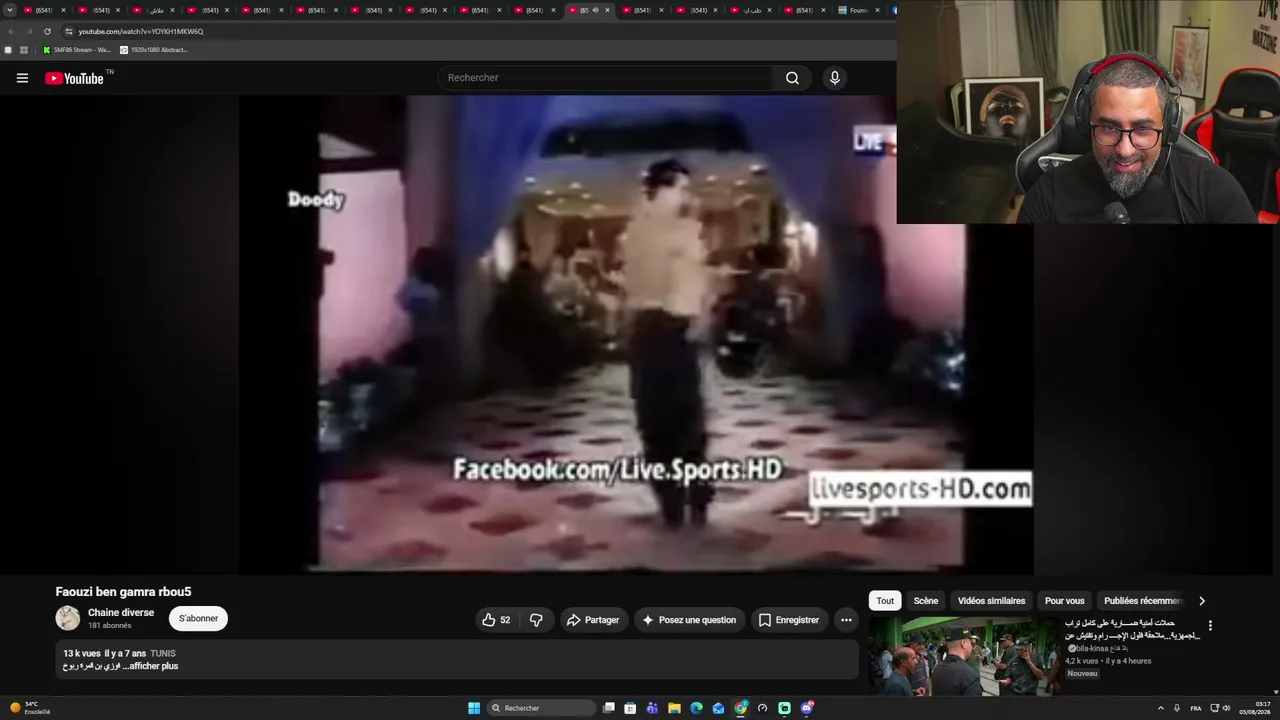Open File Explorer from the taskbar
1280x720 pixels.
pos(674,708)
